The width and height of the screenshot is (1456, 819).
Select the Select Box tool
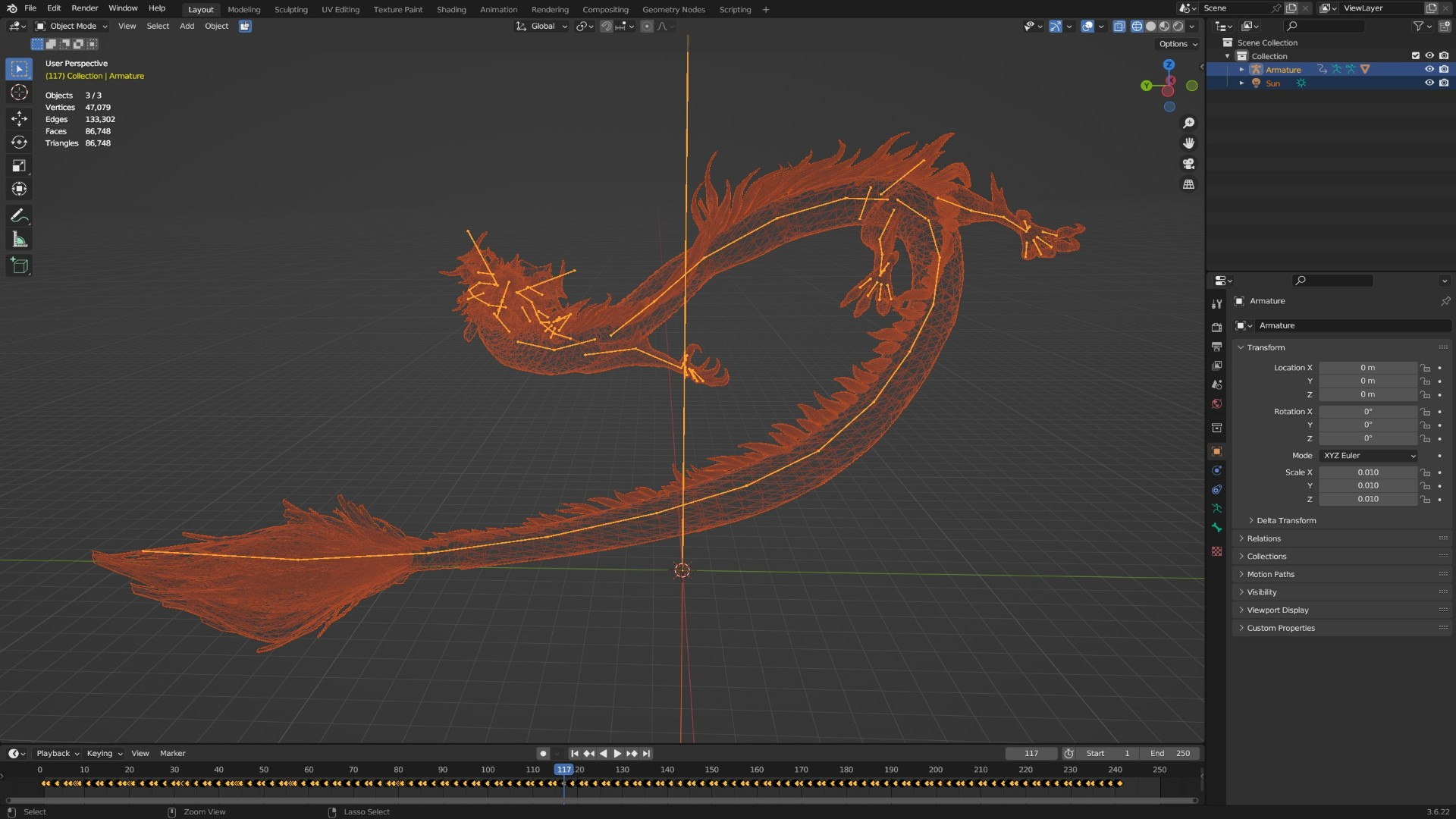pos(20,69)
